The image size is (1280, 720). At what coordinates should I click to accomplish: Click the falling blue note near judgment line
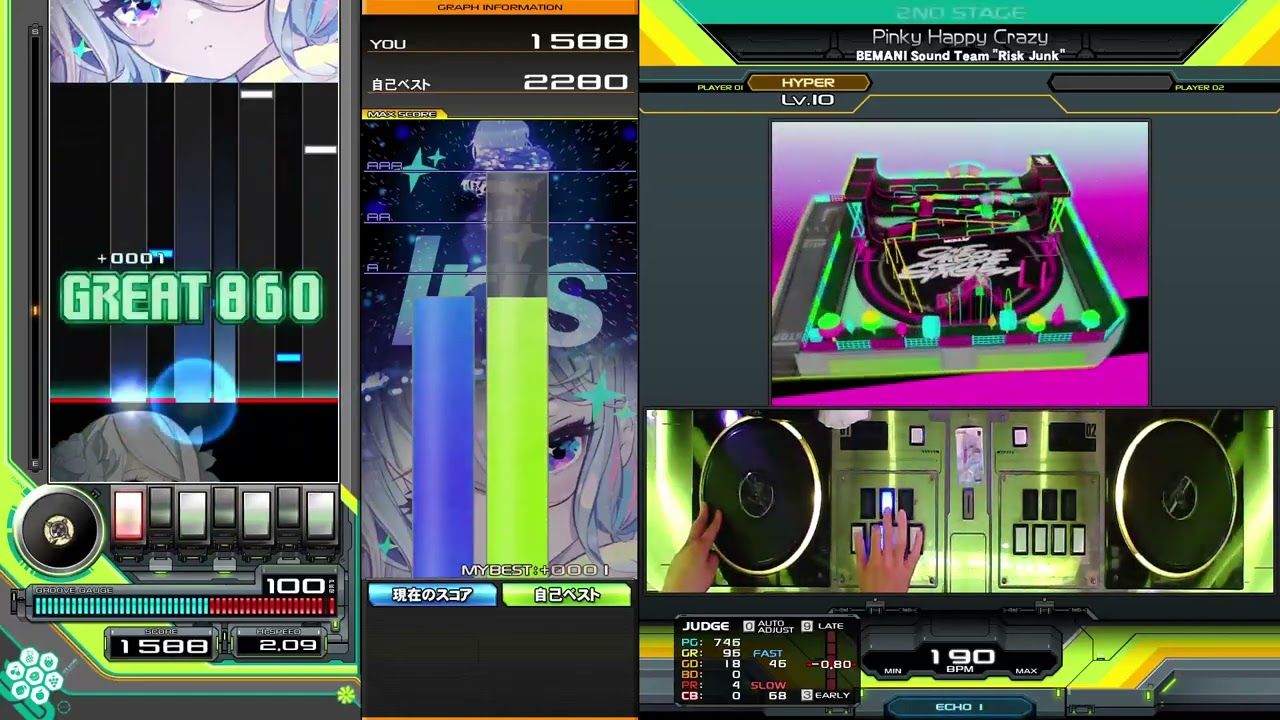click(x=288, y=357)
